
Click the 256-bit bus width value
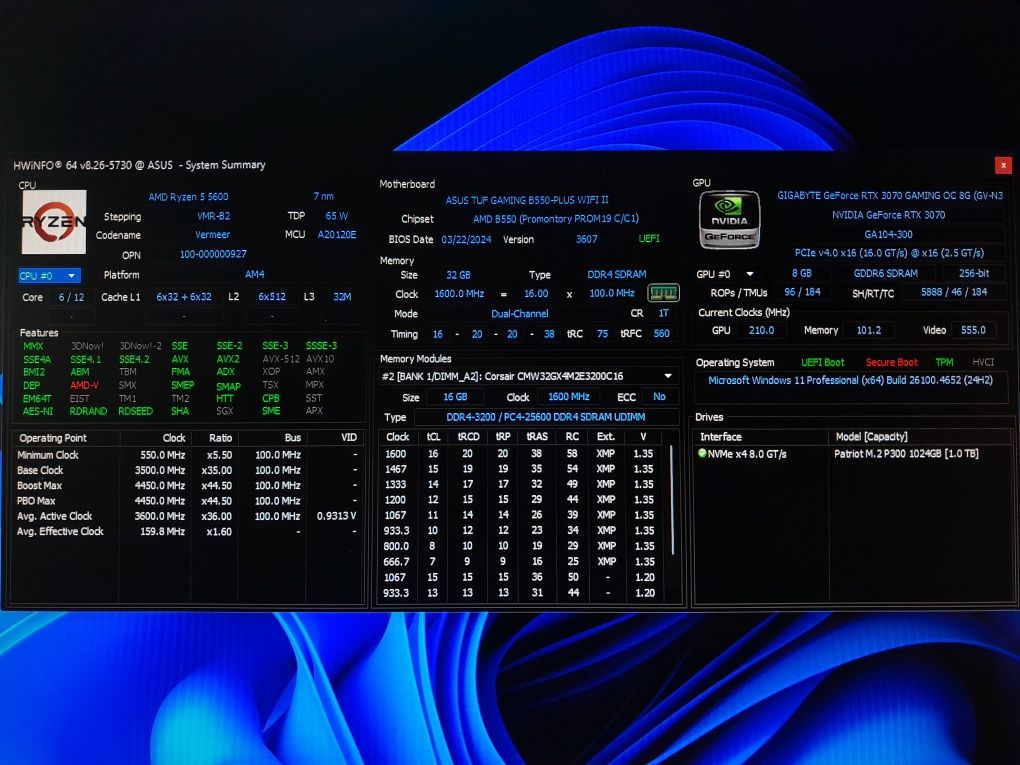[x=974, y=273]
